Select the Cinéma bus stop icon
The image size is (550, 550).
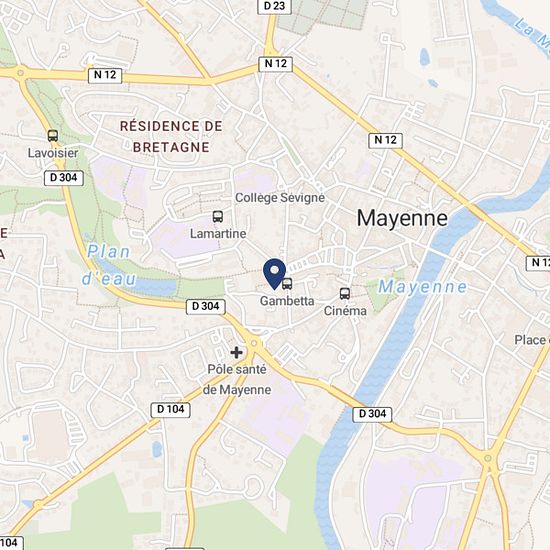point(345,294)
